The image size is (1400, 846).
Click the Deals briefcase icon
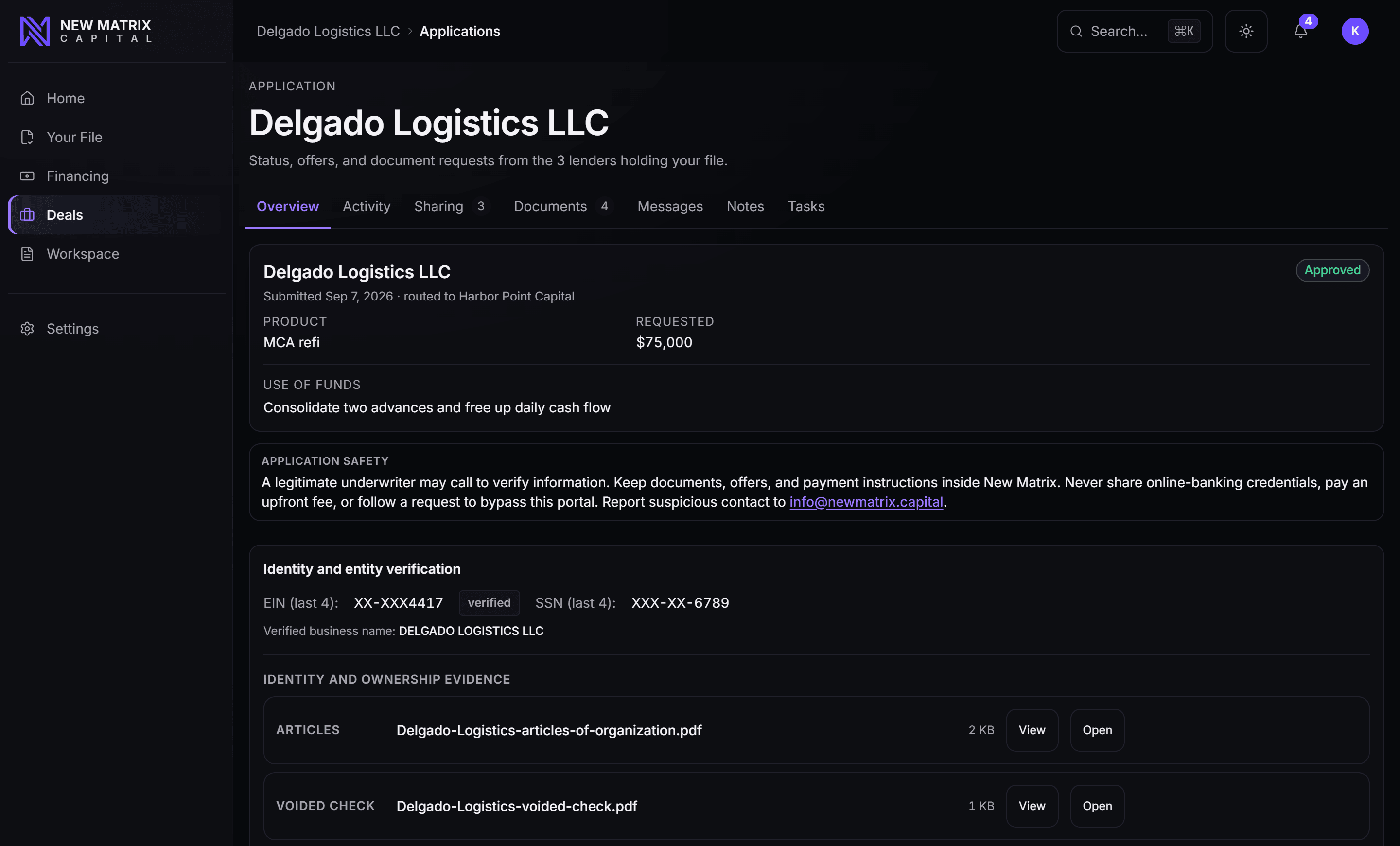click(x=27, y=215)
